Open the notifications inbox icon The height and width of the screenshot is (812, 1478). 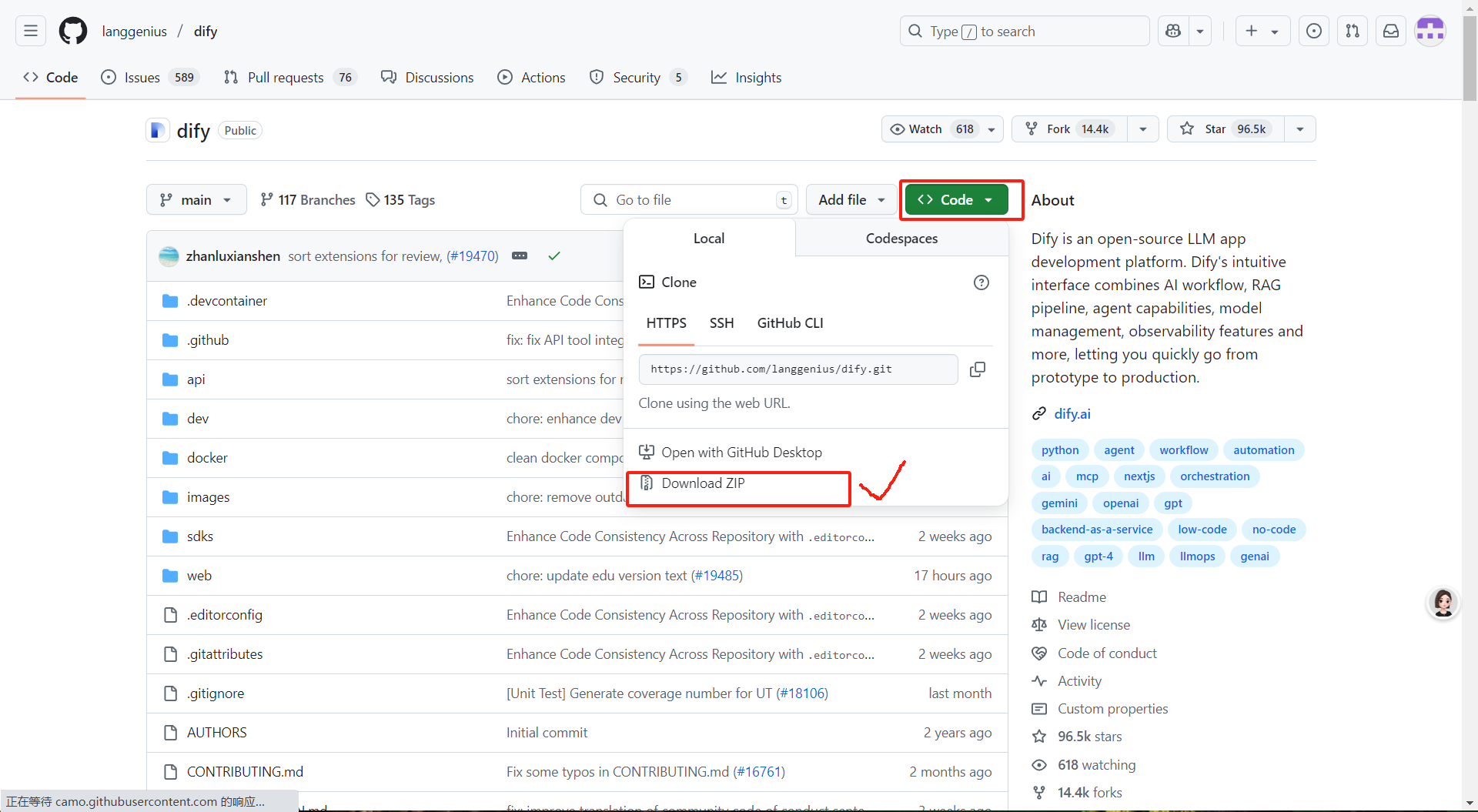click(1391, 31)
